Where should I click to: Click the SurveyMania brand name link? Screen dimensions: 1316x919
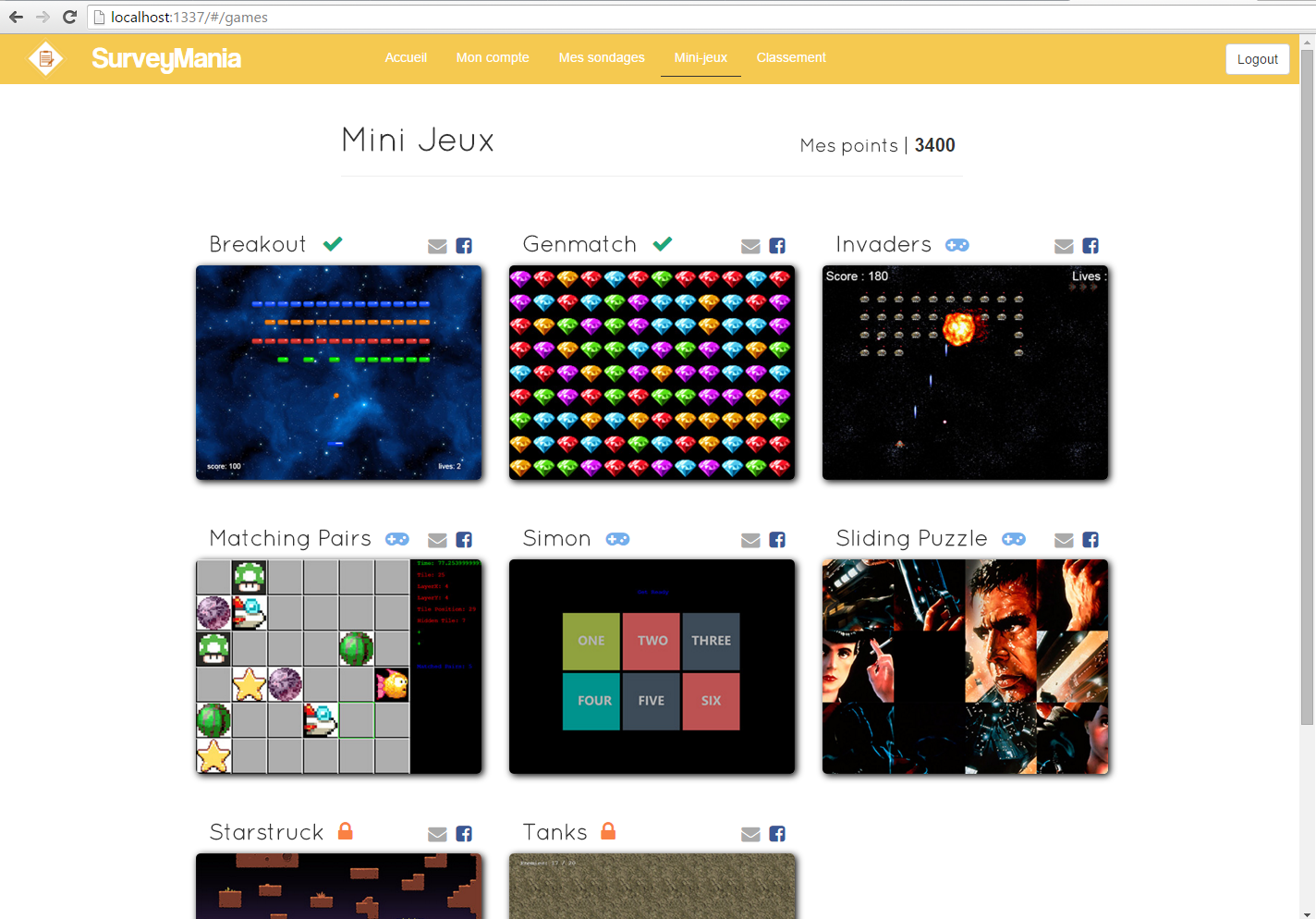pyautogui.click(x=166, y=58)
